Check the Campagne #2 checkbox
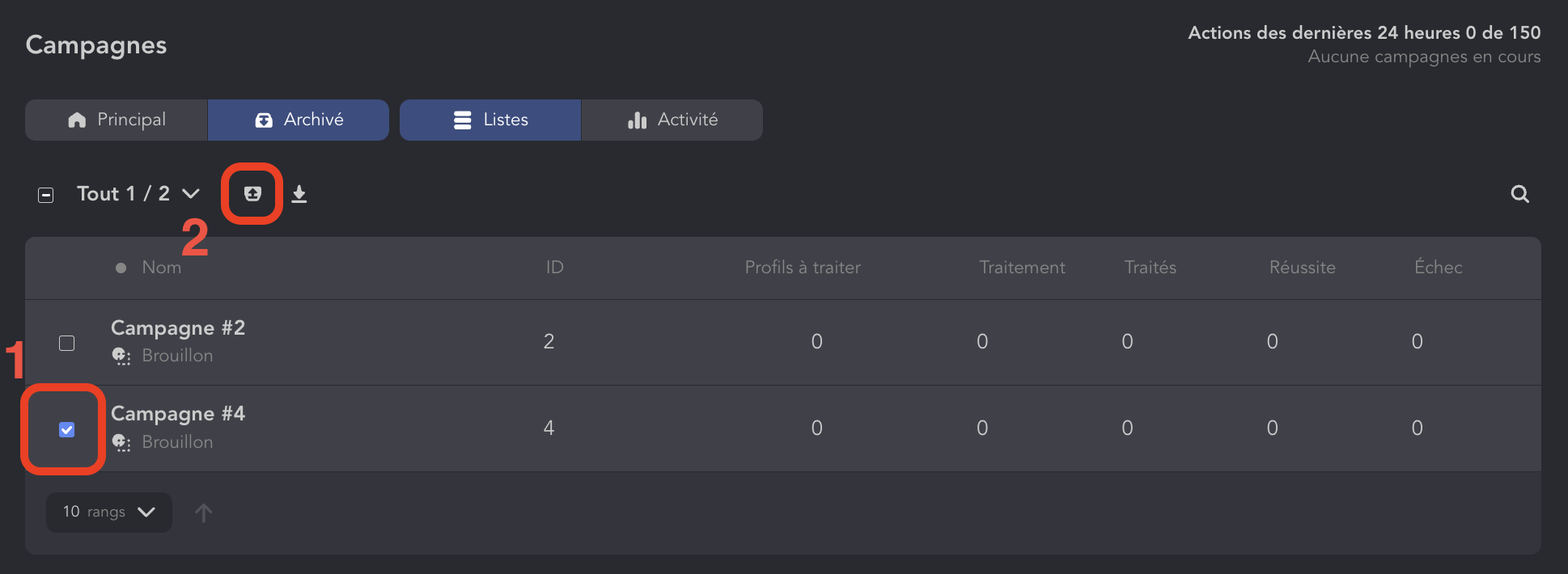Viewport: 1568px width, 574px height. coord(67,343)
